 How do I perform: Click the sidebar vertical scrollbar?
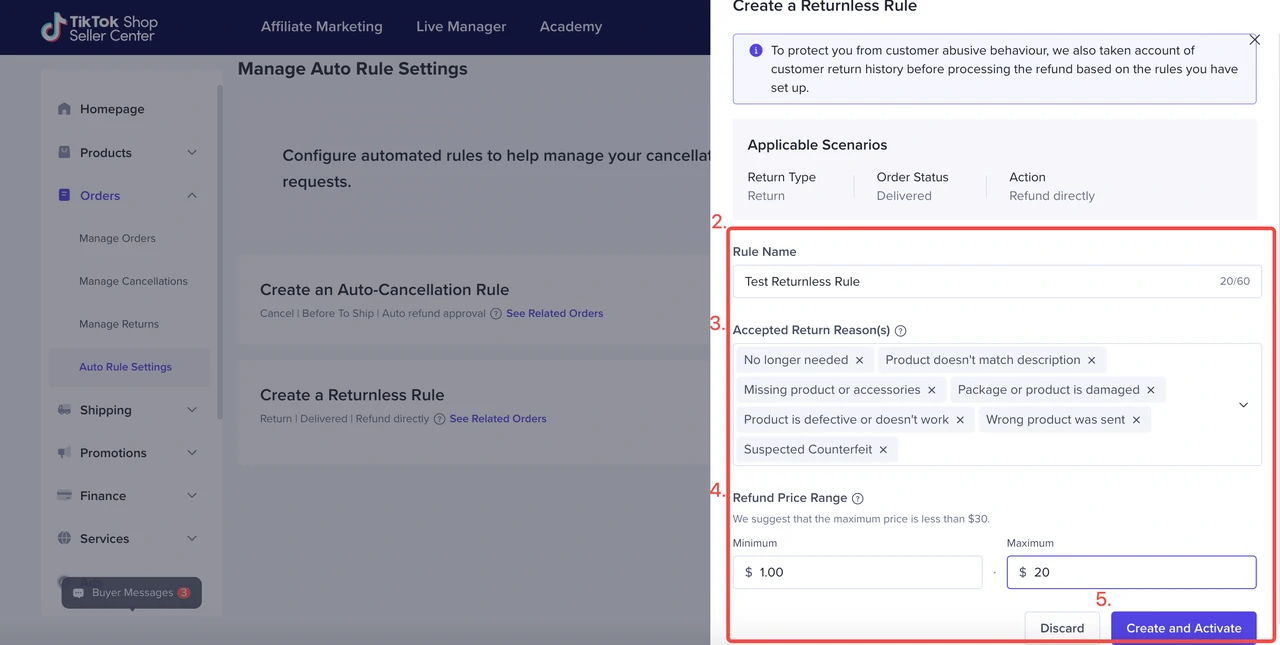point(219,250)
